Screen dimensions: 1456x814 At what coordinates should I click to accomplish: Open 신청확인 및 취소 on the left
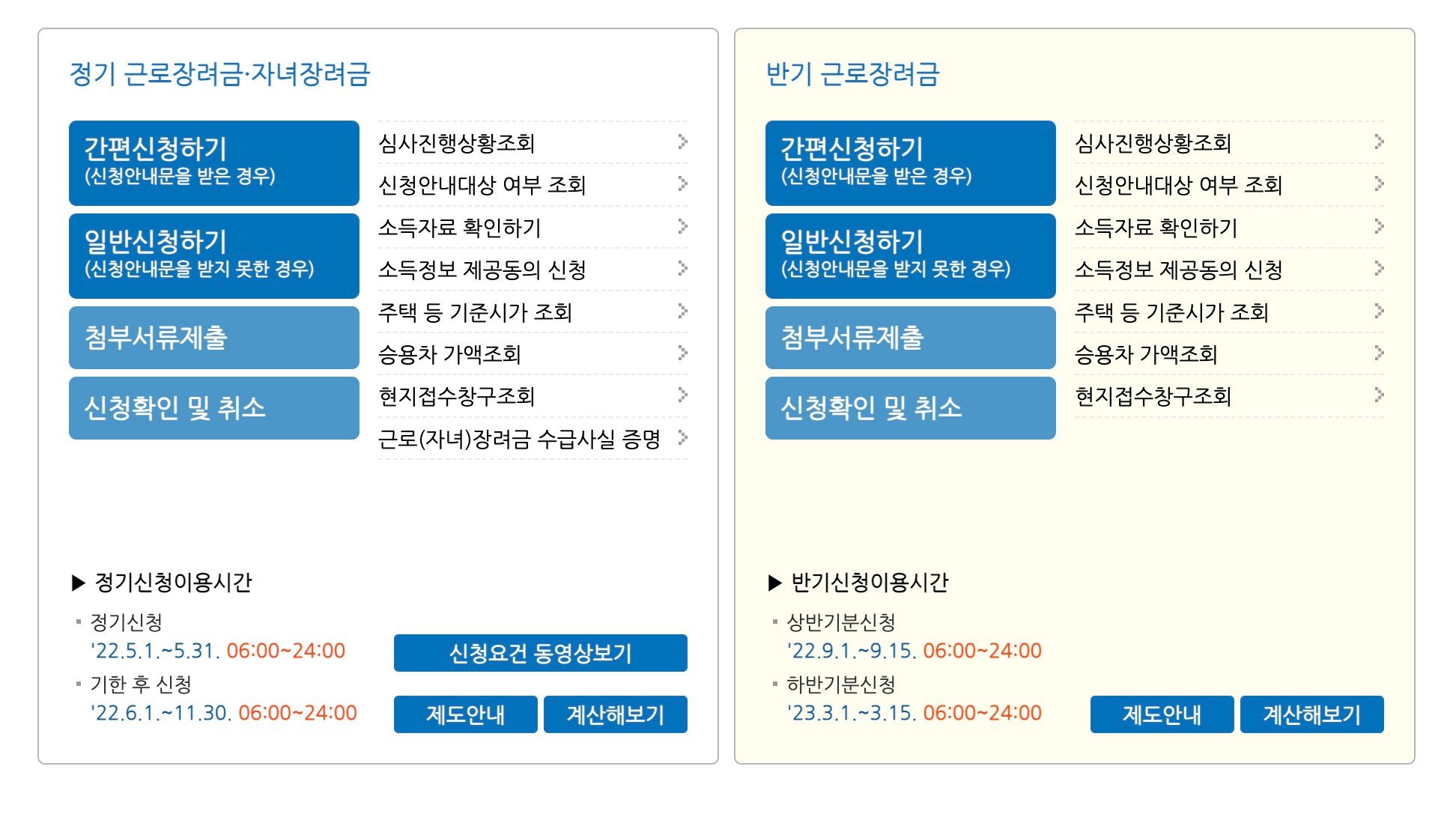pos(214,408)
